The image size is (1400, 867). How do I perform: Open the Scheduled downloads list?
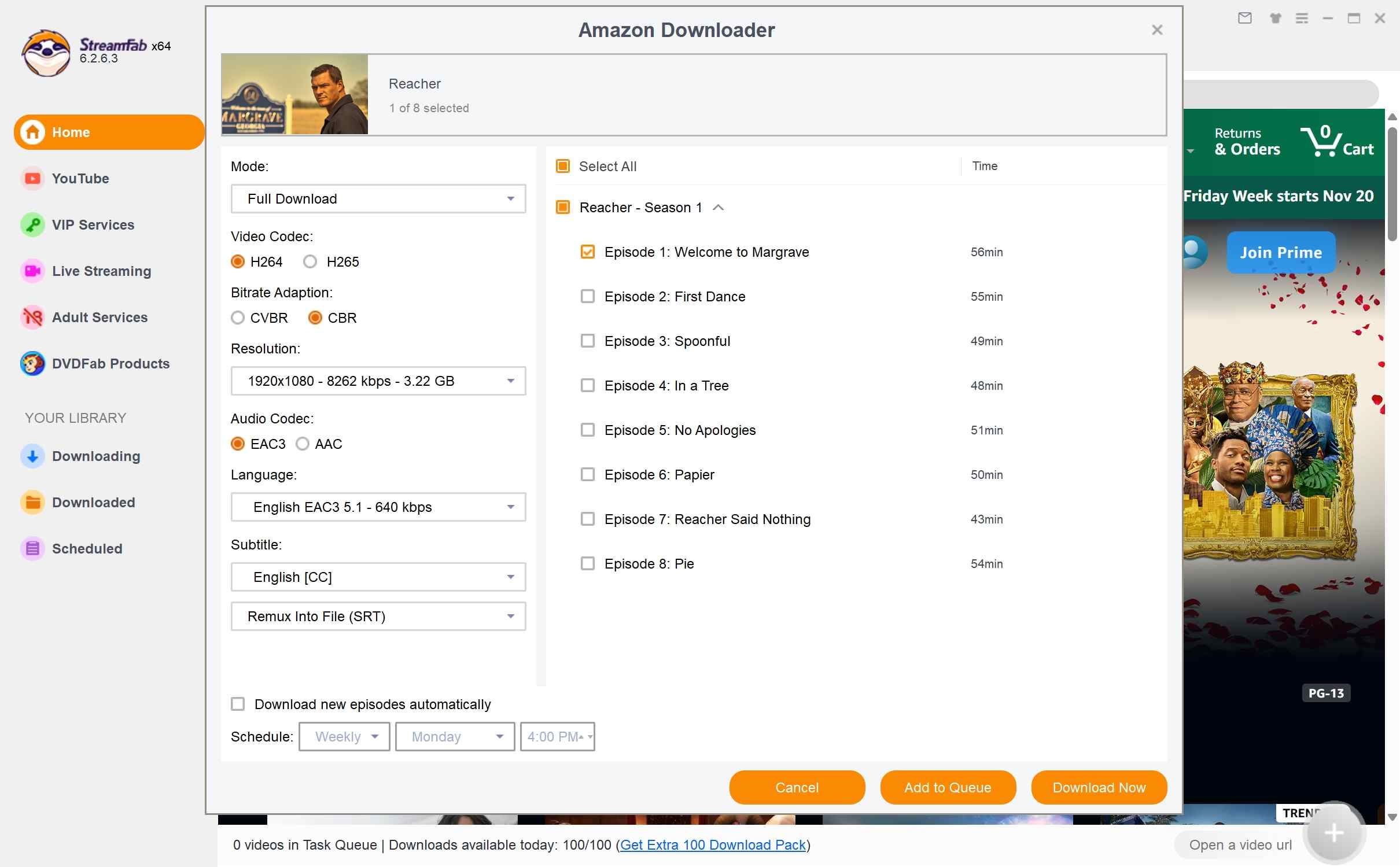point(87,548)
